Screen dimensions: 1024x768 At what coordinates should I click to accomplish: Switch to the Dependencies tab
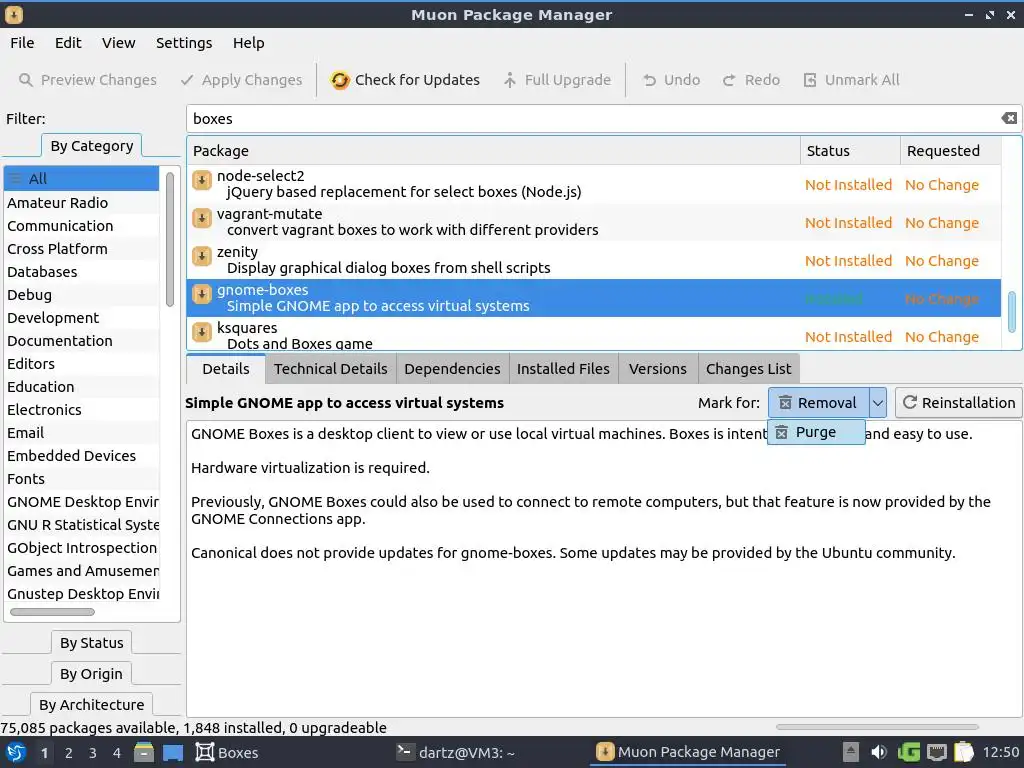coord(452,369)
